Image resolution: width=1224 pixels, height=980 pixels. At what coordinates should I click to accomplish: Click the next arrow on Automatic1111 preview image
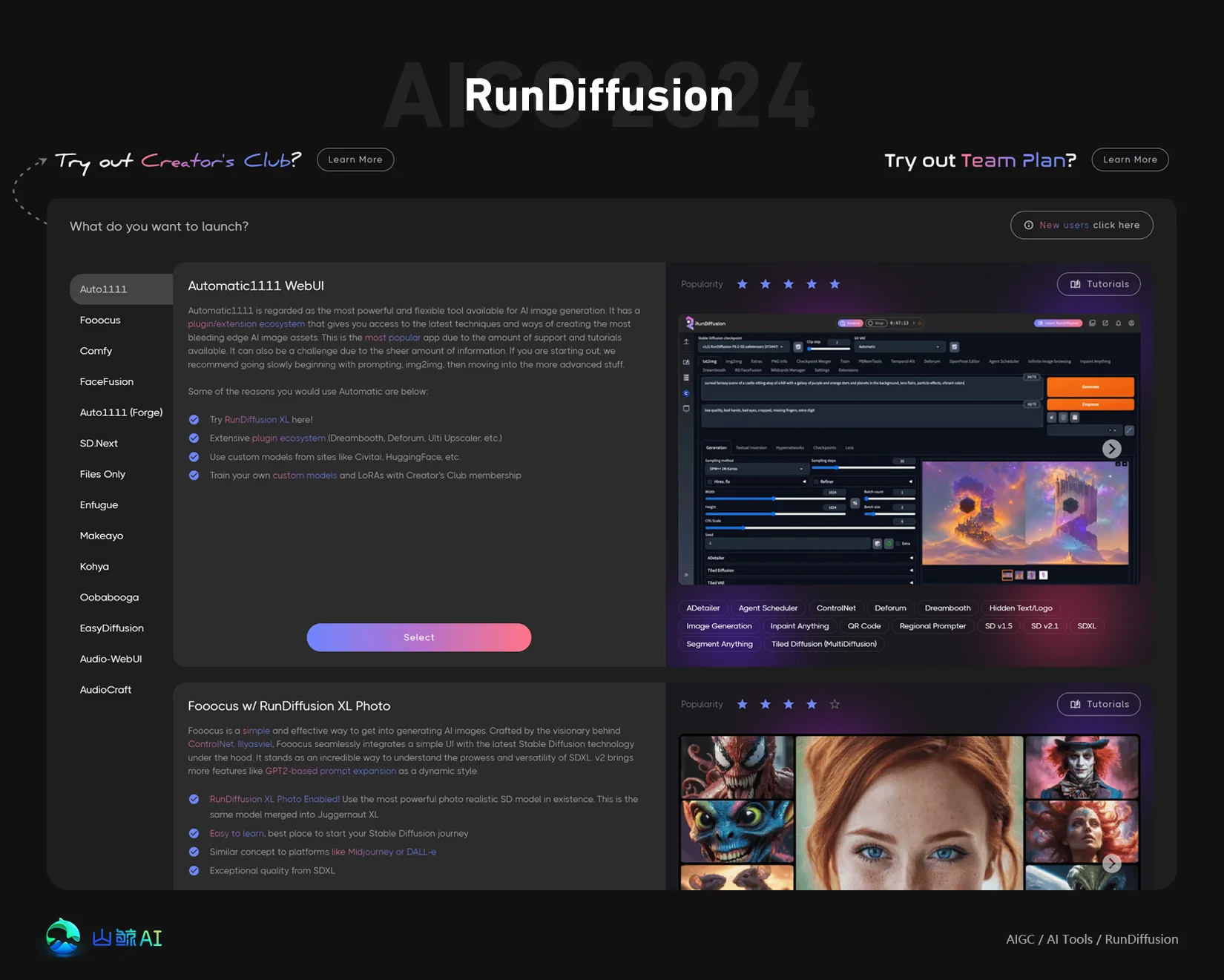click(1111, 449)
